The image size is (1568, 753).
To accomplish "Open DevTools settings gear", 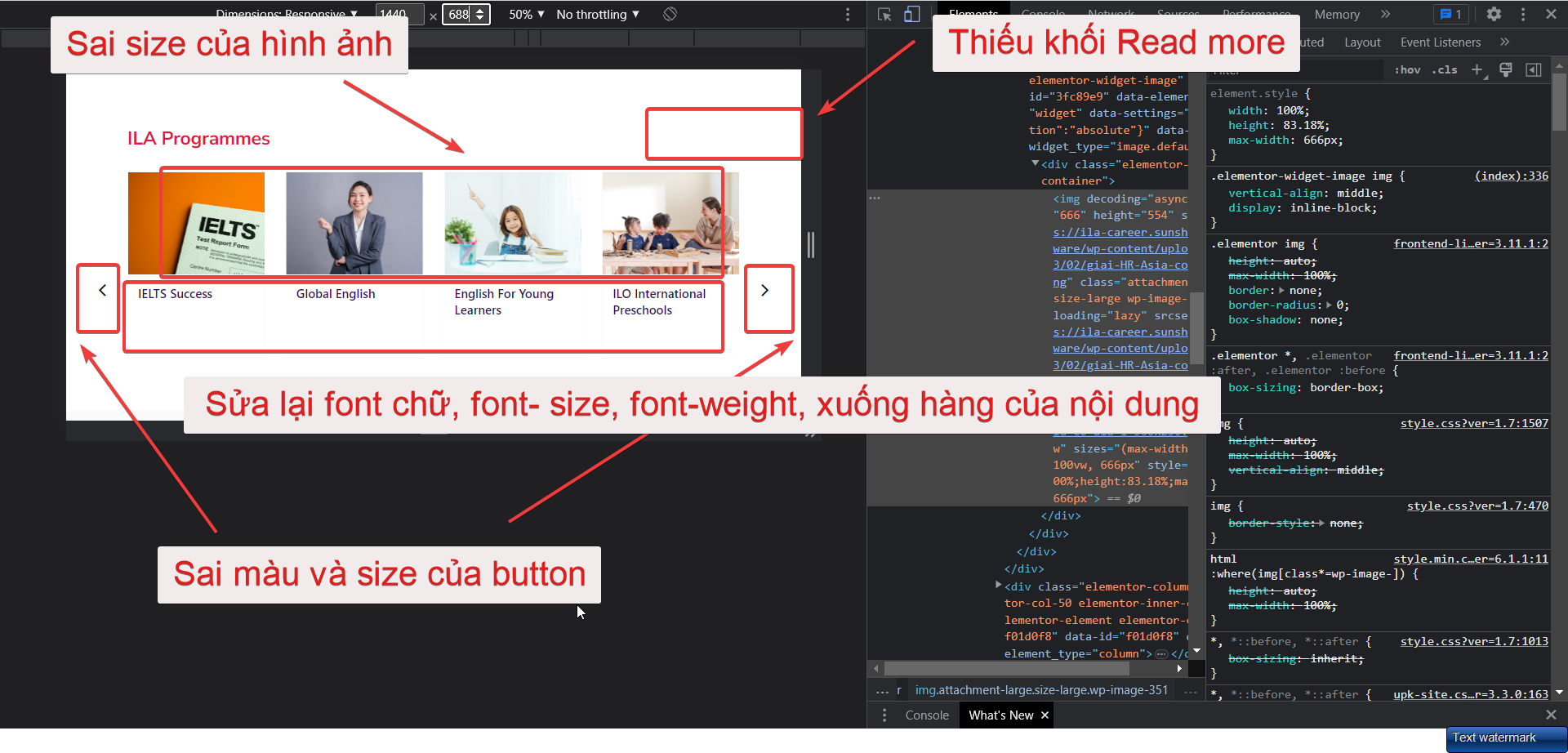I will [1494, 14].
